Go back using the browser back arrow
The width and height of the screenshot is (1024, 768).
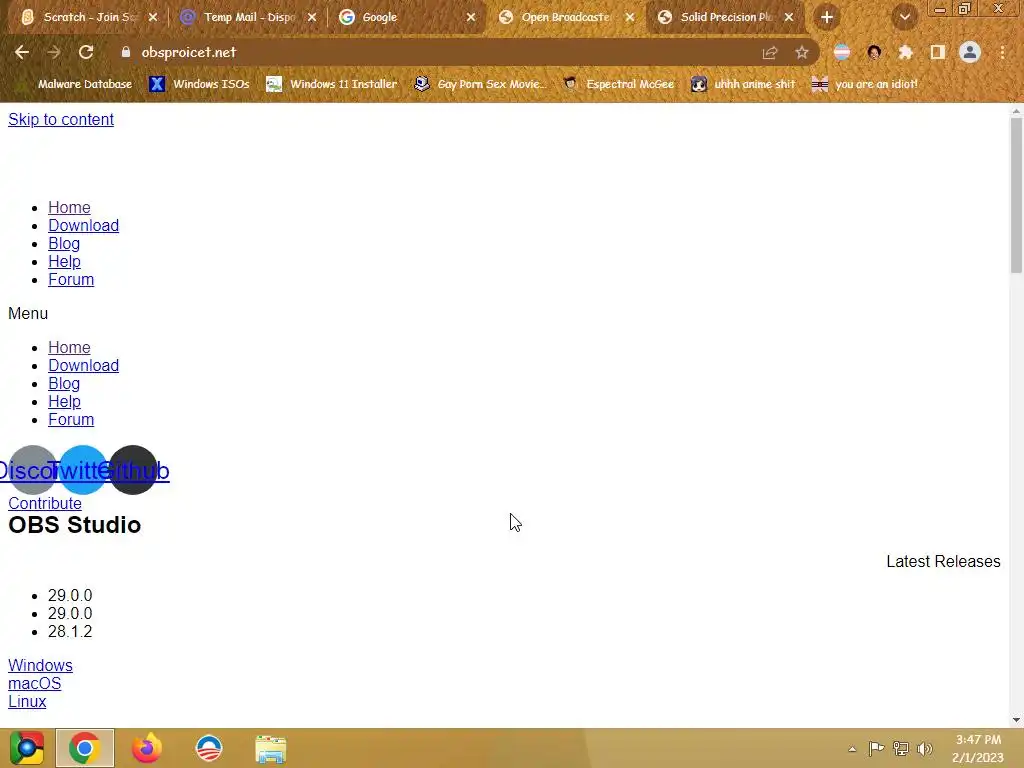[22, 52]
